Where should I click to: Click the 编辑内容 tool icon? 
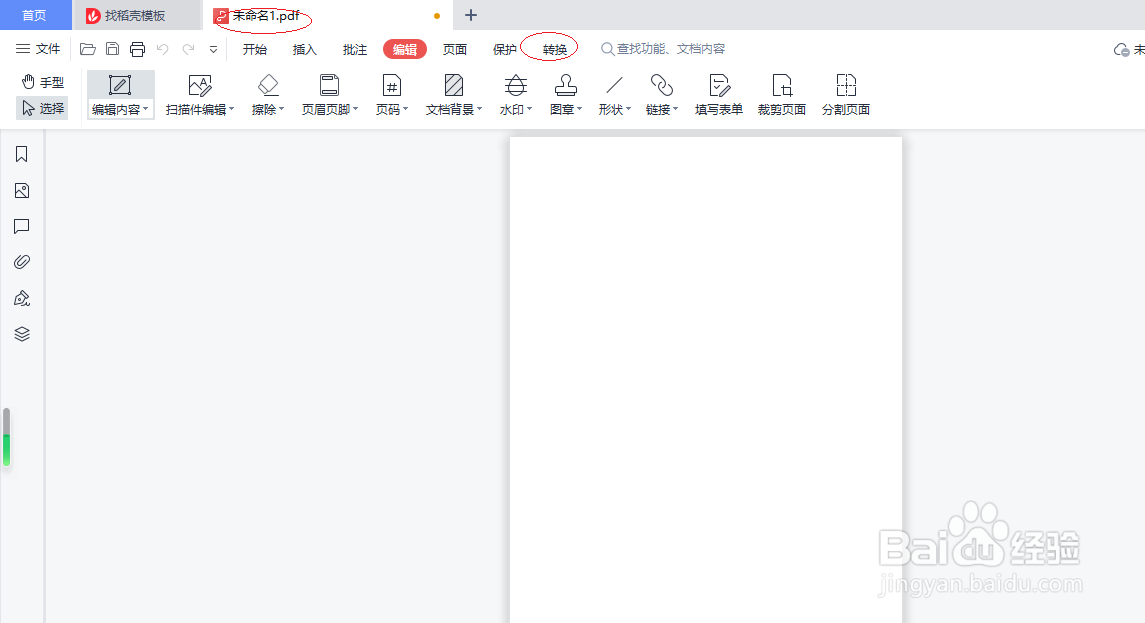(x=120, y=85)
